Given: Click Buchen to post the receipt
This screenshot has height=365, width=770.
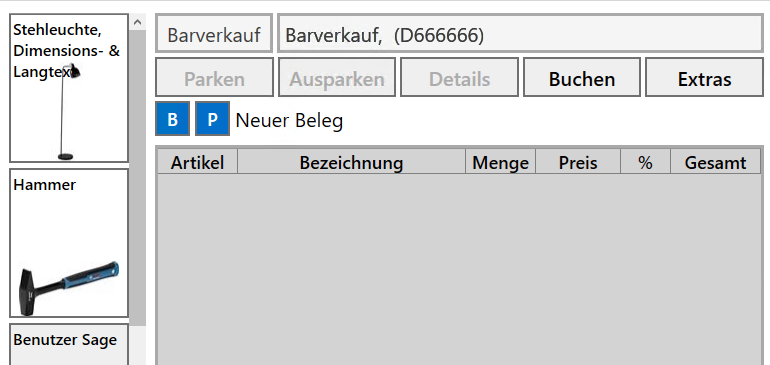Looking at the screenshot, I should click(x=582, y=77).
